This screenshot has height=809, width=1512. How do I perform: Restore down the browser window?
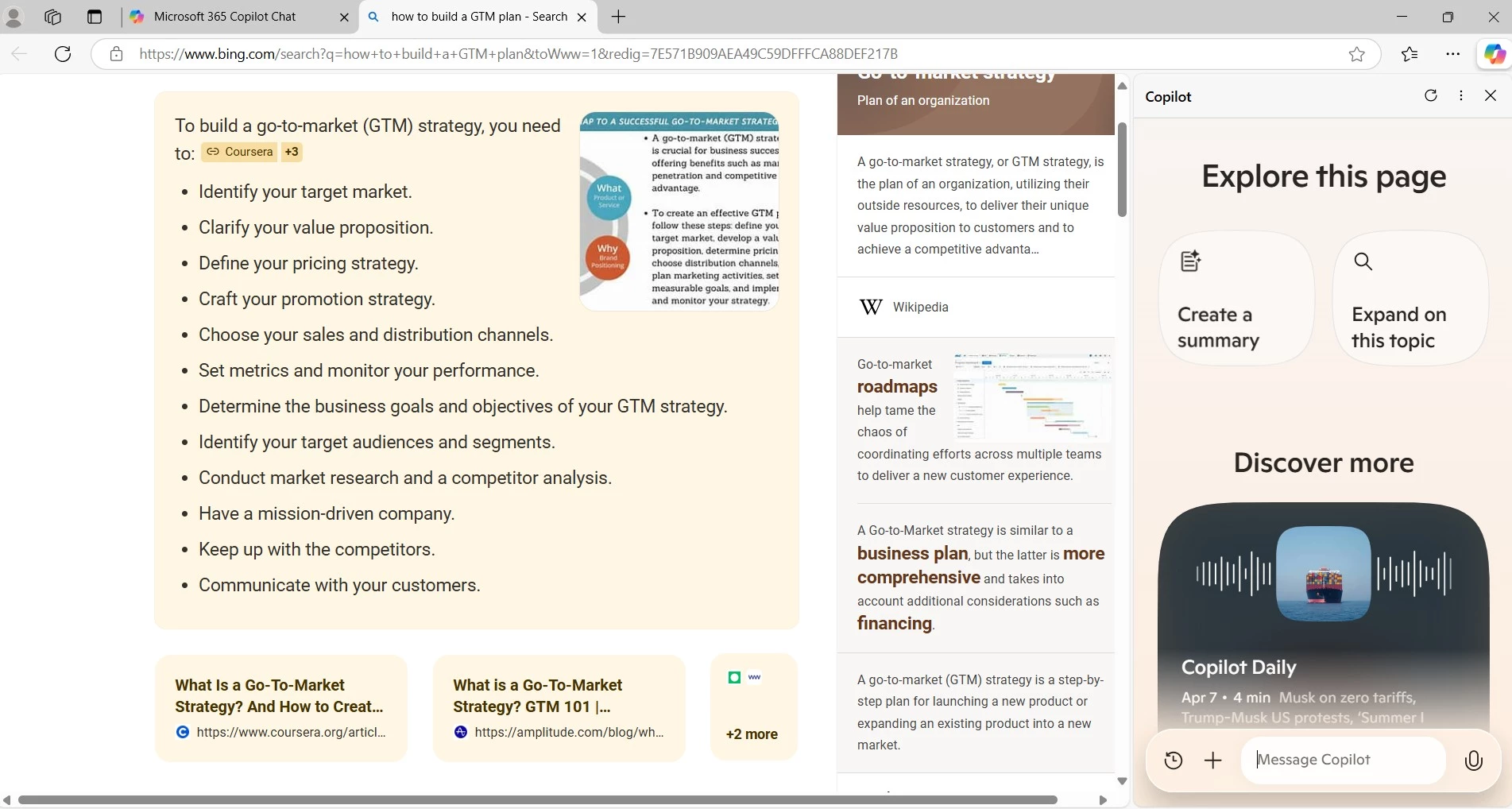[1448, 17]
